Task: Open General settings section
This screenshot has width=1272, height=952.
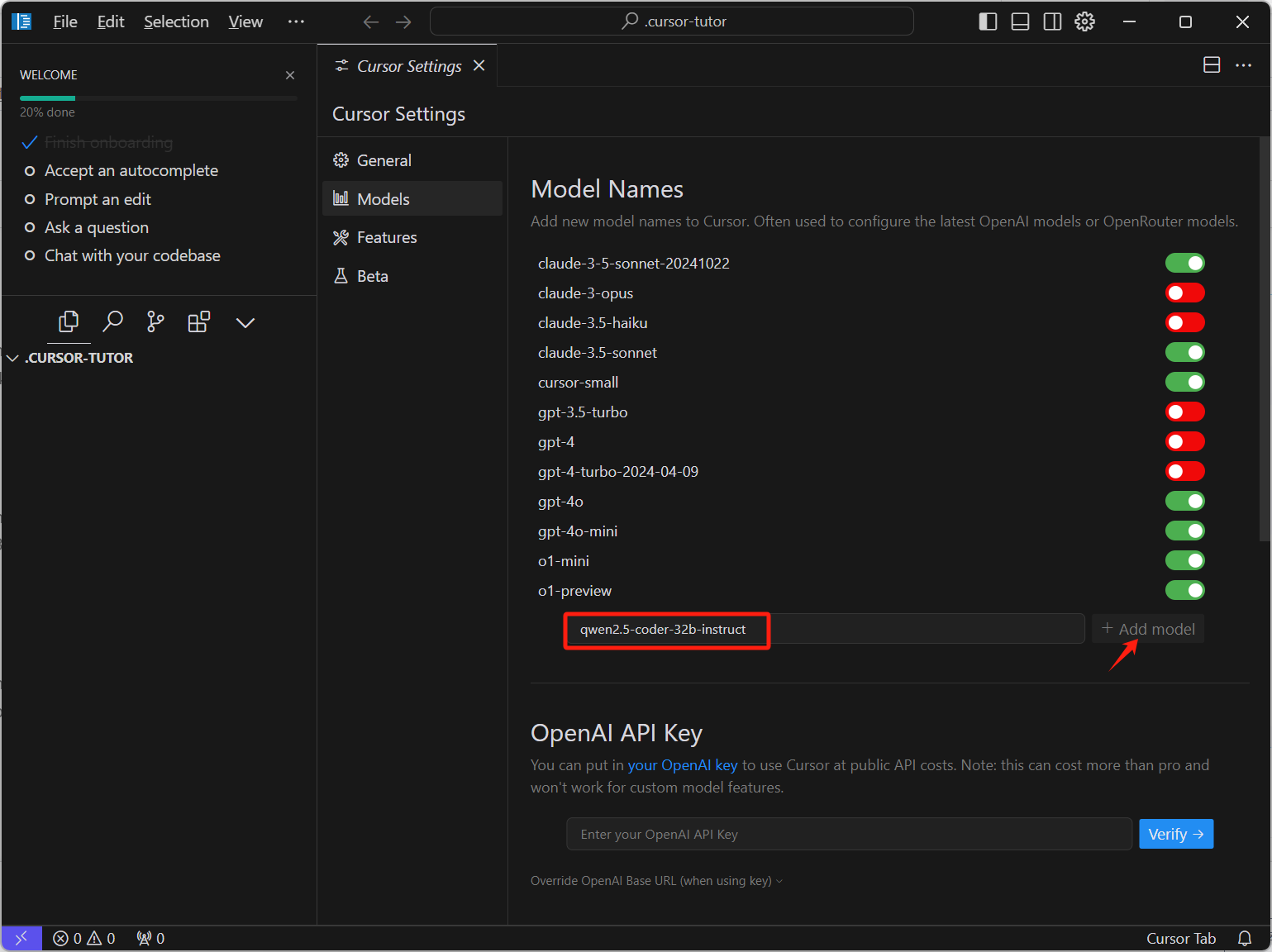Action: pos(412,160)
